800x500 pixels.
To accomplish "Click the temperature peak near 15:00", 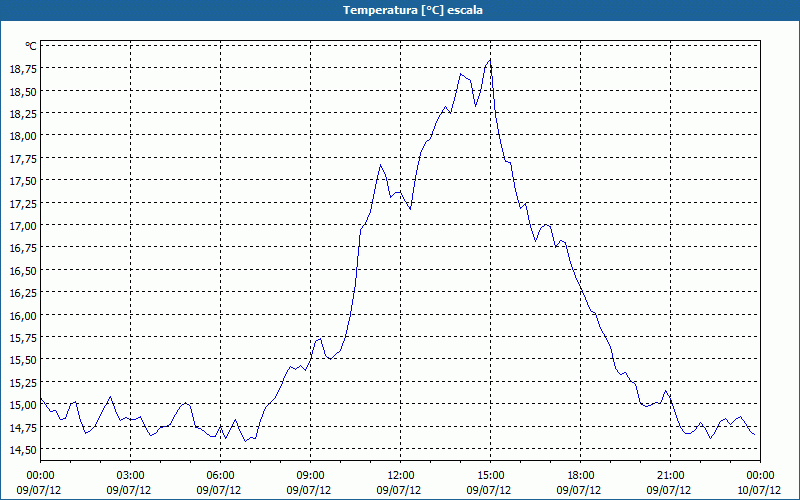I will pyautogui.click(x=490, y=60).
